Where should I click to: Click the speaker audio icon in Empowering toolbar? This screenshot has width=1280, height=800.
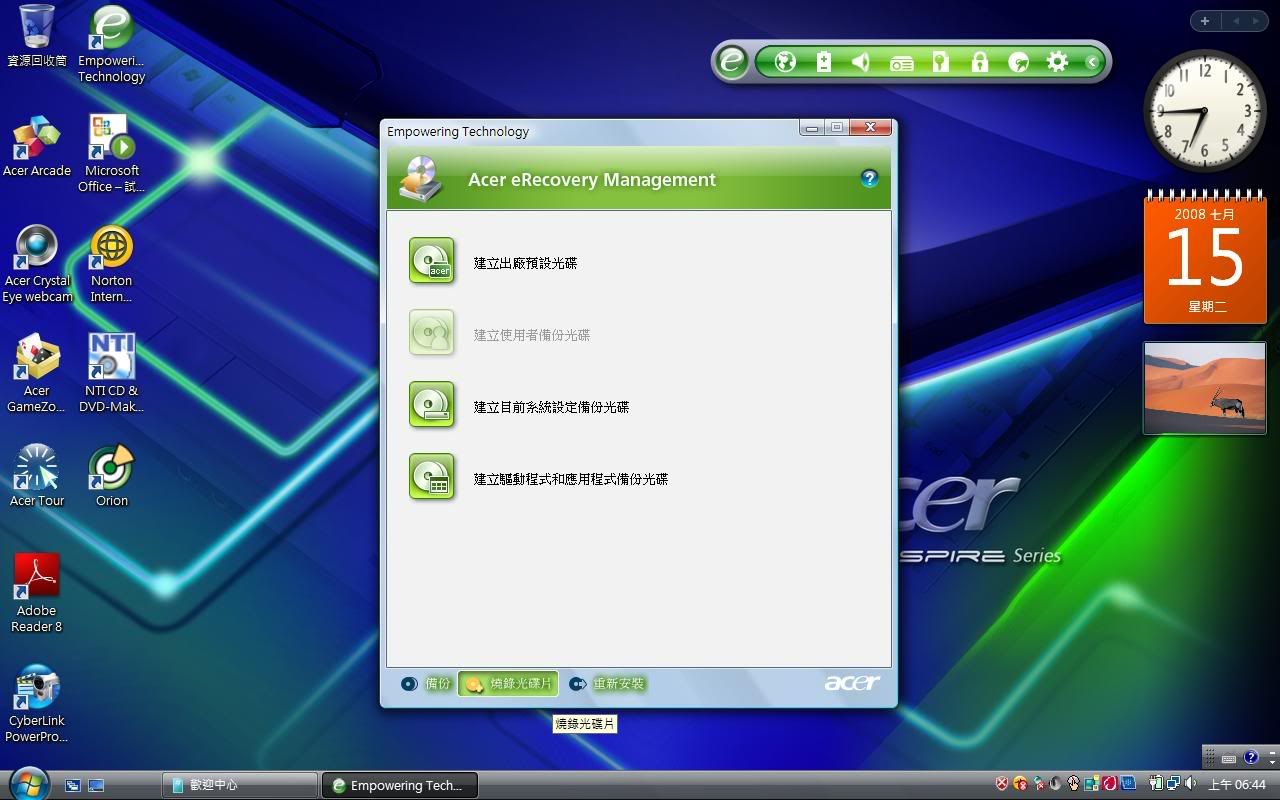click(860, 62)
